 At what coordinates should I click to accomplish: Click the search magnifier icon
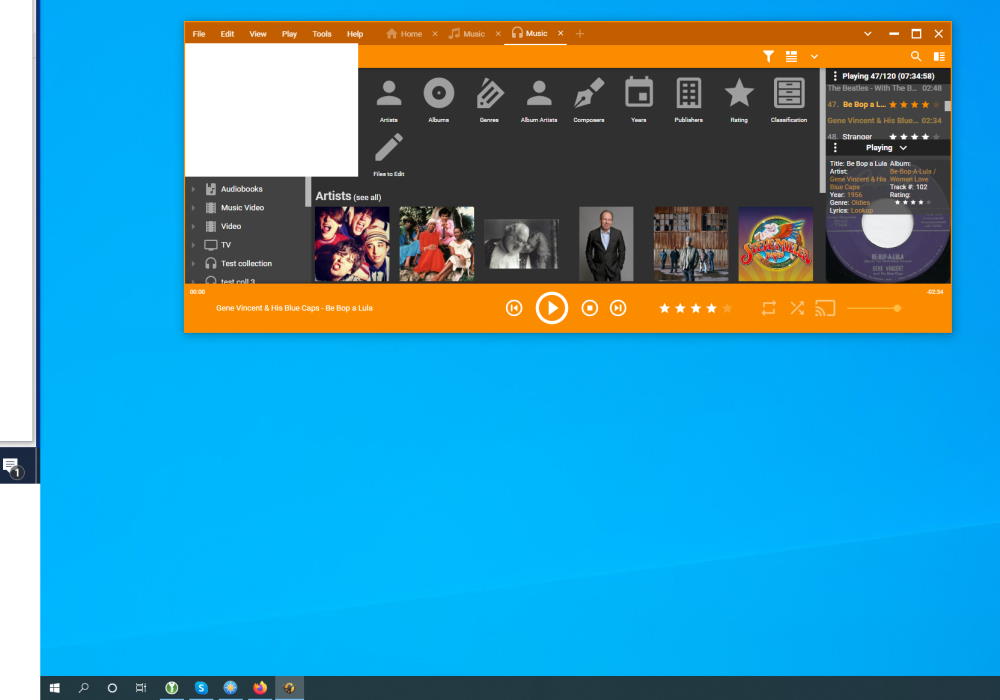(916, 57)
